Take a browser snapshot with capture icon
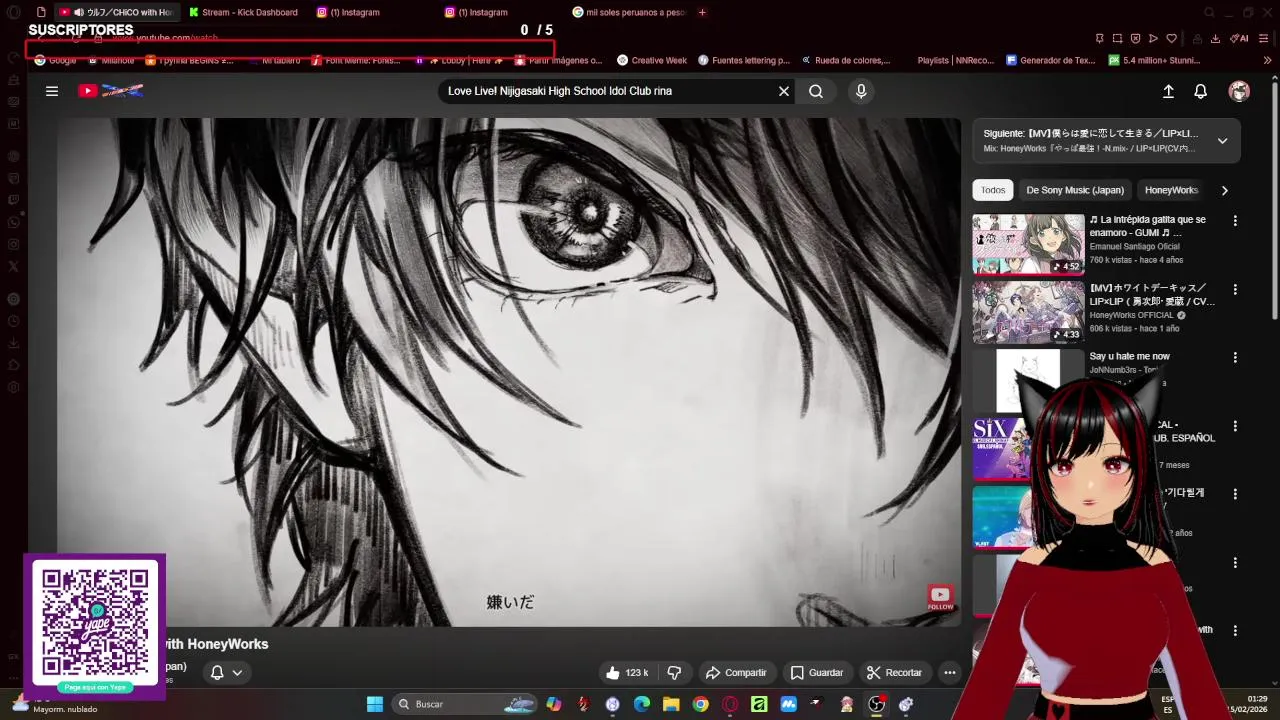The width and height of the screenshot is (1280, 720). pyautogui.click(x=1117, y=38)
